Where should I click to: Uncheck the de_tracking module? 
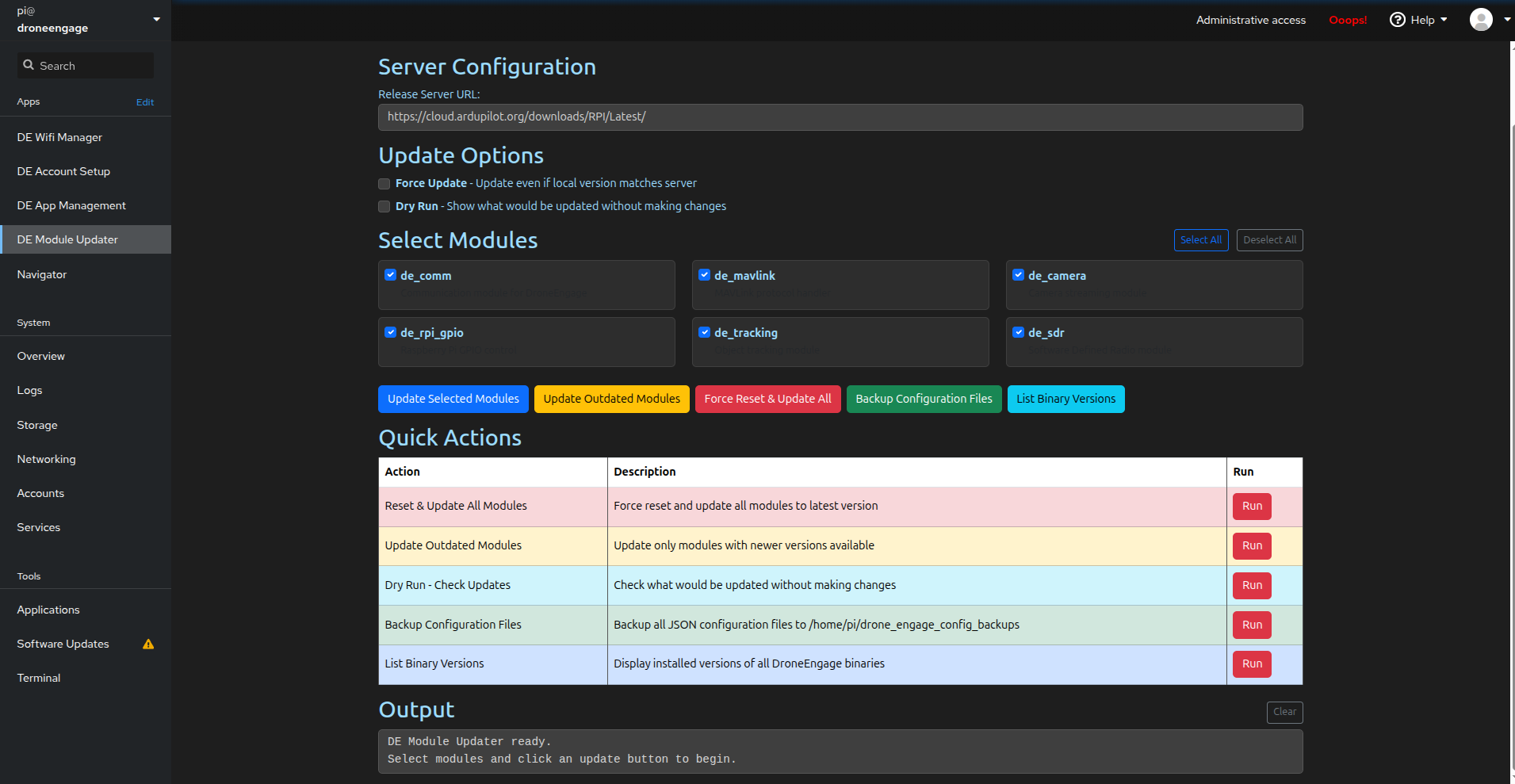pyautogui.click(x=704, y=332)
